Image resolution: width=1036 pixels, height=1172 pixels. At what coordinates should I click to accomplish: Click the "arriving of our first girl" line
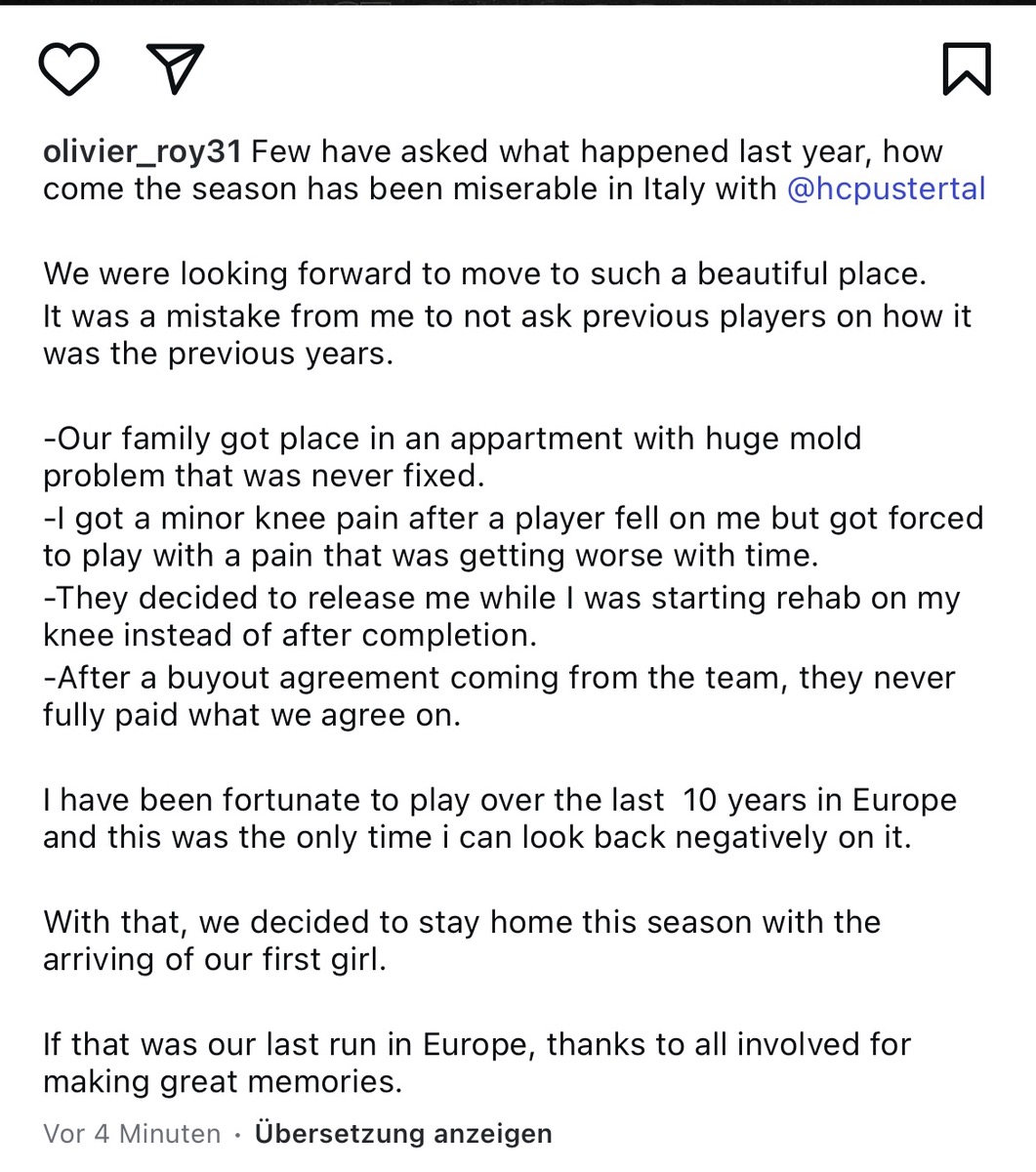(215, 958)
